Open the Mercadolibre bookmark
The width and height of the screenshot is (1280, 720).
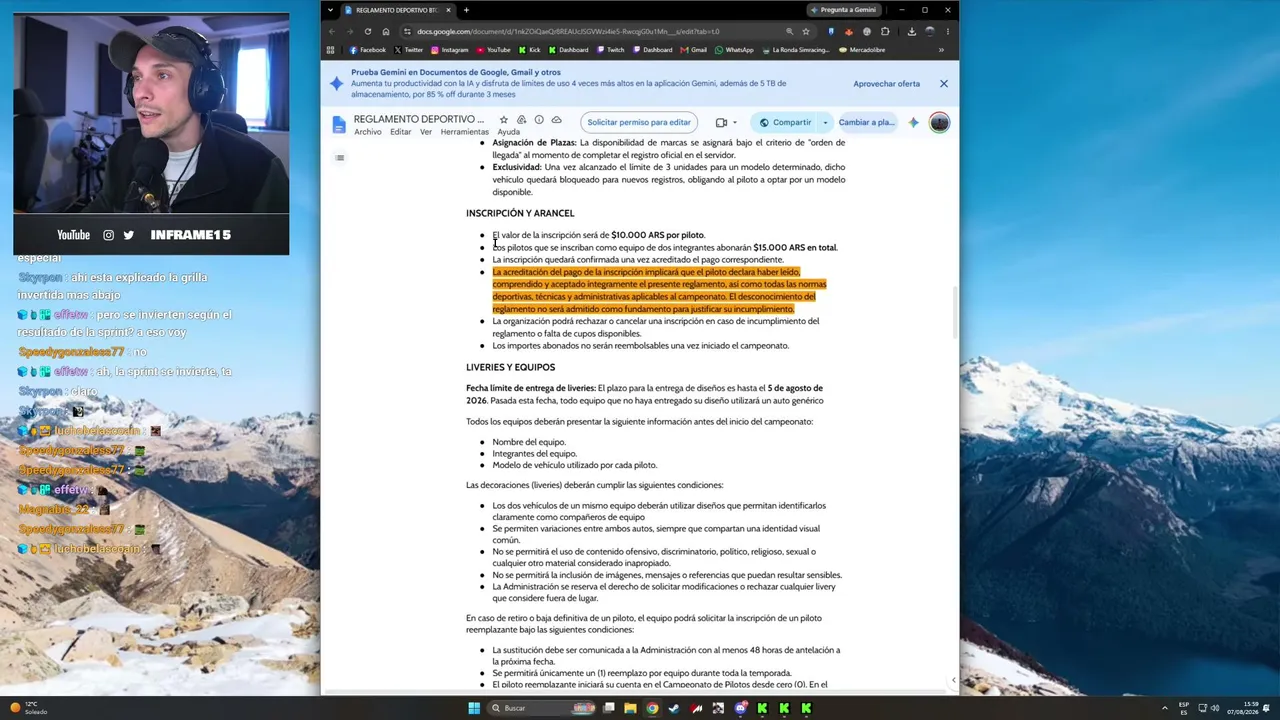pos(860,50)
